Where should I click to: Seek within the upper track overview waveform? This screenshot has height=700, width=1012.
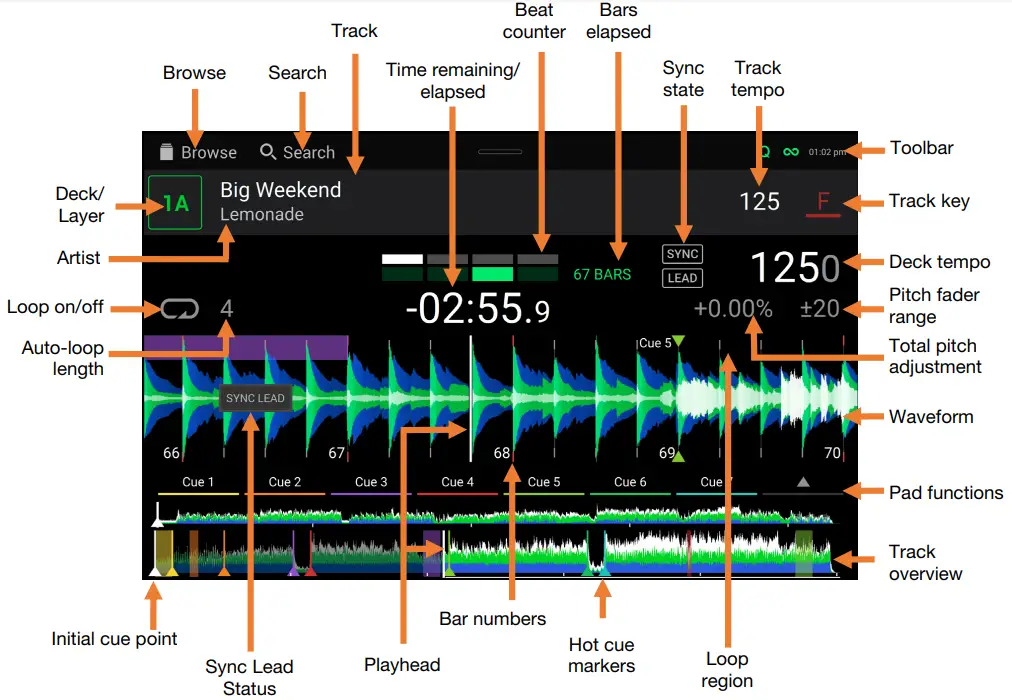495,514
